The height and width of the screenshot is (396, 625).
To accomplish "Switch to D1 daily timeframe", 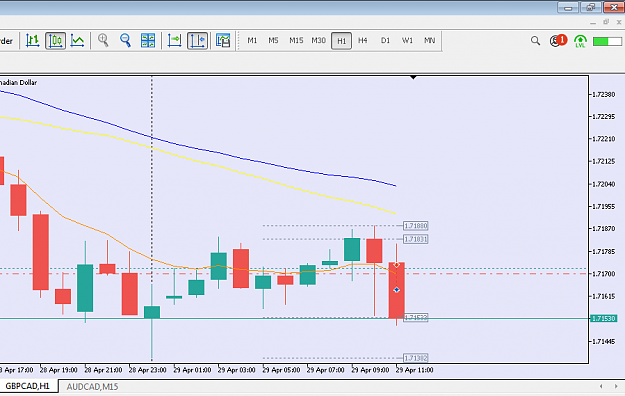I will click(x=385, y=41).
